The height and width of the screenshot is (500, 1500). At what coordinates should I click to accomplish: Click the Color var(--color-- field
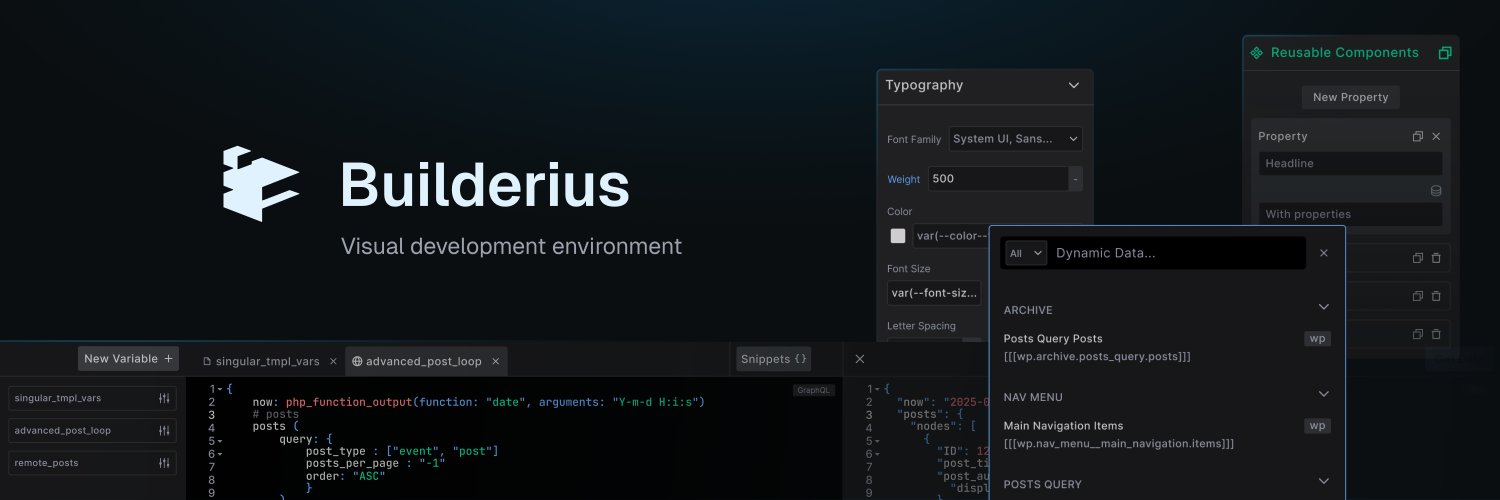pyautogui.click(x=950, y=236)
